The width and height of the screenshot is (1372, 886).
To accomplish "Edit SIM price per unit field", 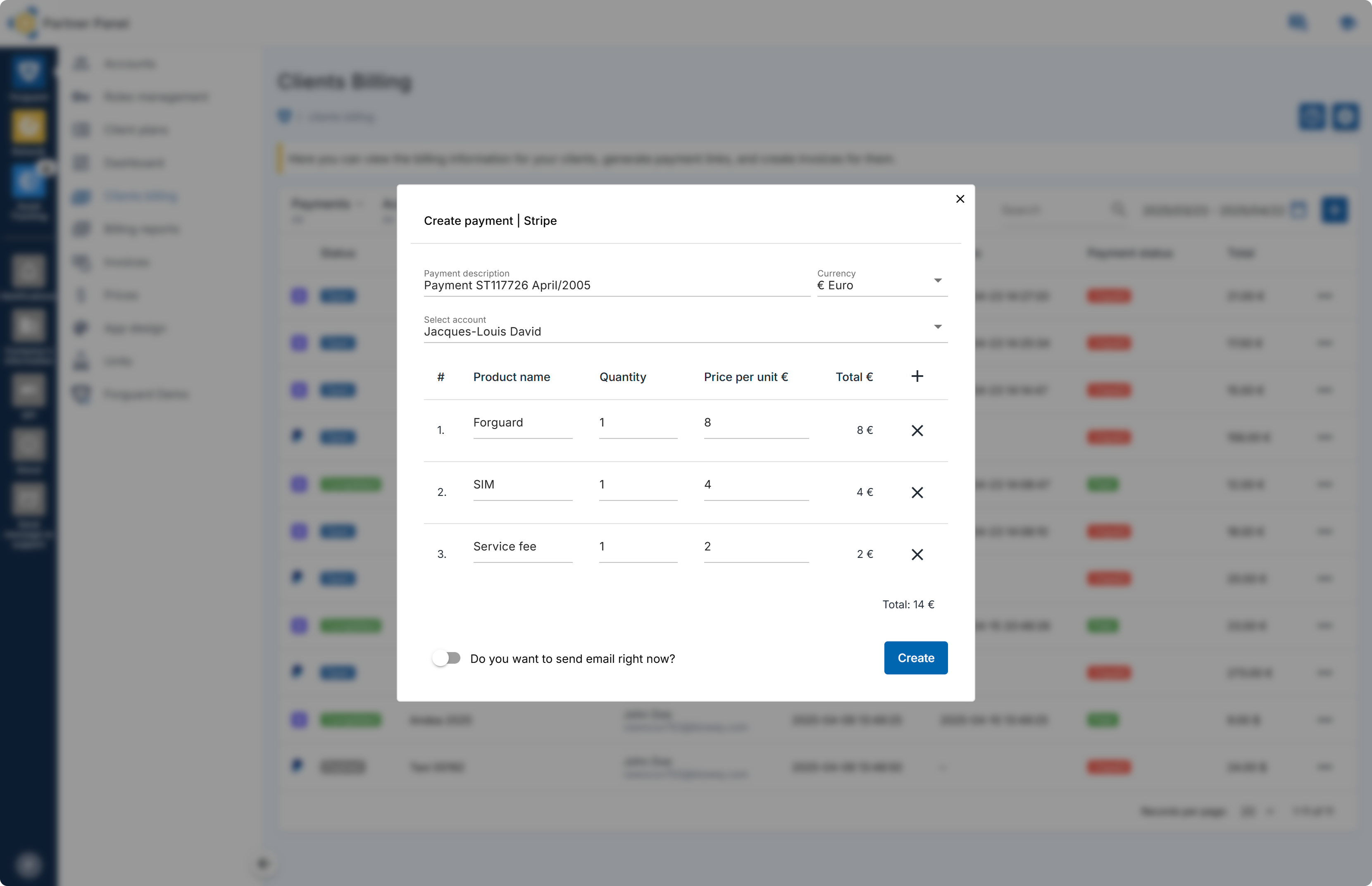I will click(755, 485).
